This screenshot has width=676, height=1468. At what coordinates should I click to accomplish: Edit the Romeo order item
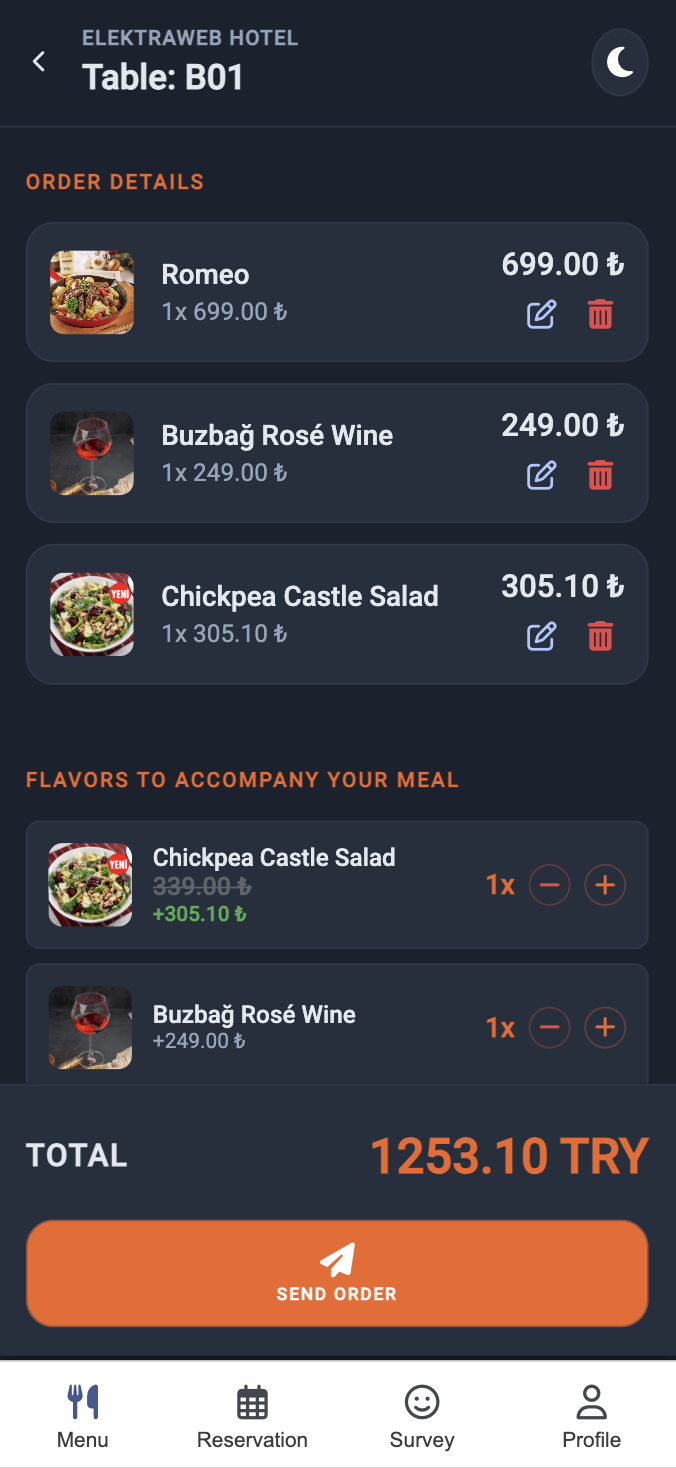tap(541, 315)
